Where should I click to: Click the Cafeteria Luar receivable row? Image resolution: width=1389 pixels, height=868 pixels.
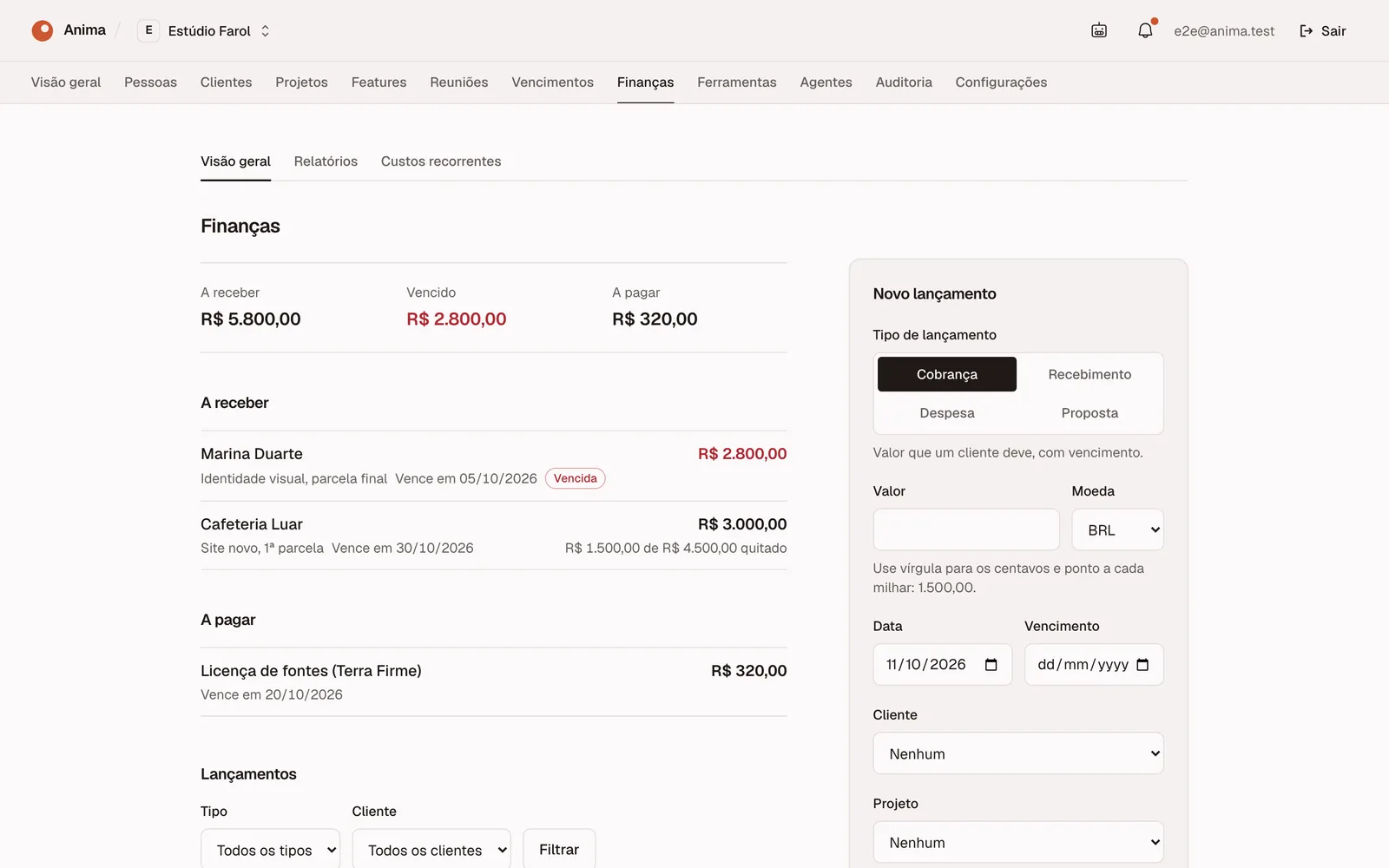pyautogui.click(x=494, y=536)
